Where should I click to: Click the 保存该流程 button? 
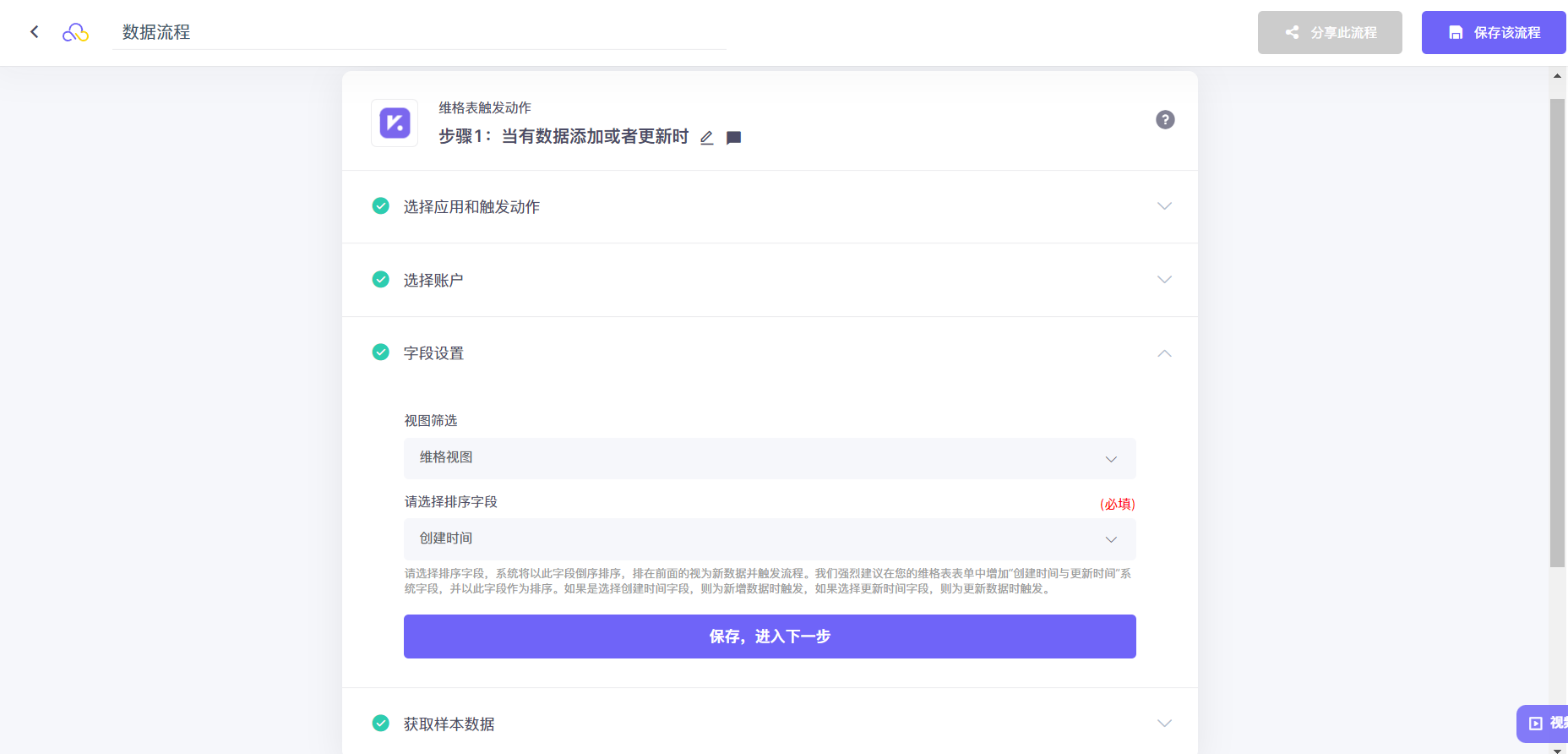coord(1494,33)
